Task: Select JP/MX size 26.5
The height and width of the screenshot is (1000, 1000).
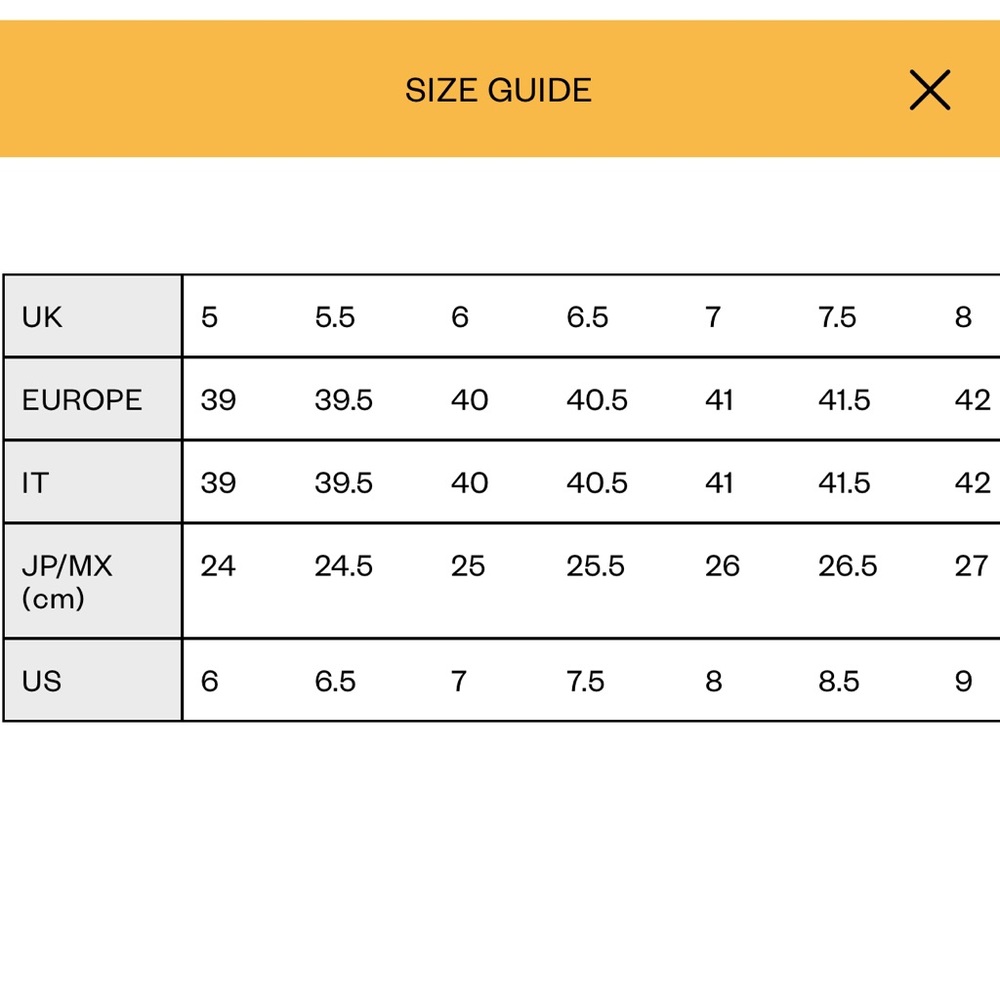Action: 848,566
